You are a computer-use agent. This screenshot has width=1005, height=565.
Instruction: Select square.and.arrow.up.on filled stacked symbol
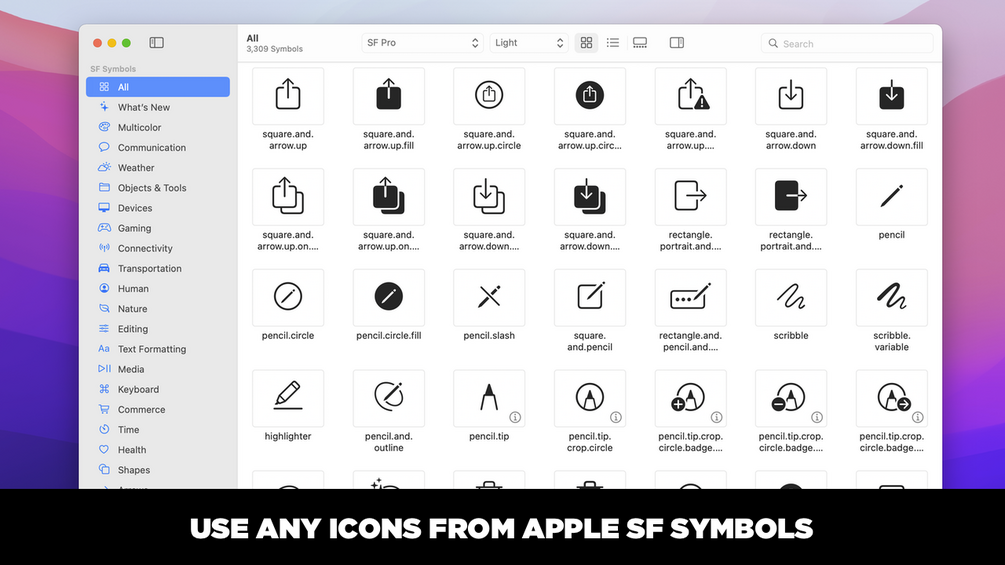(x=388, y=197)
